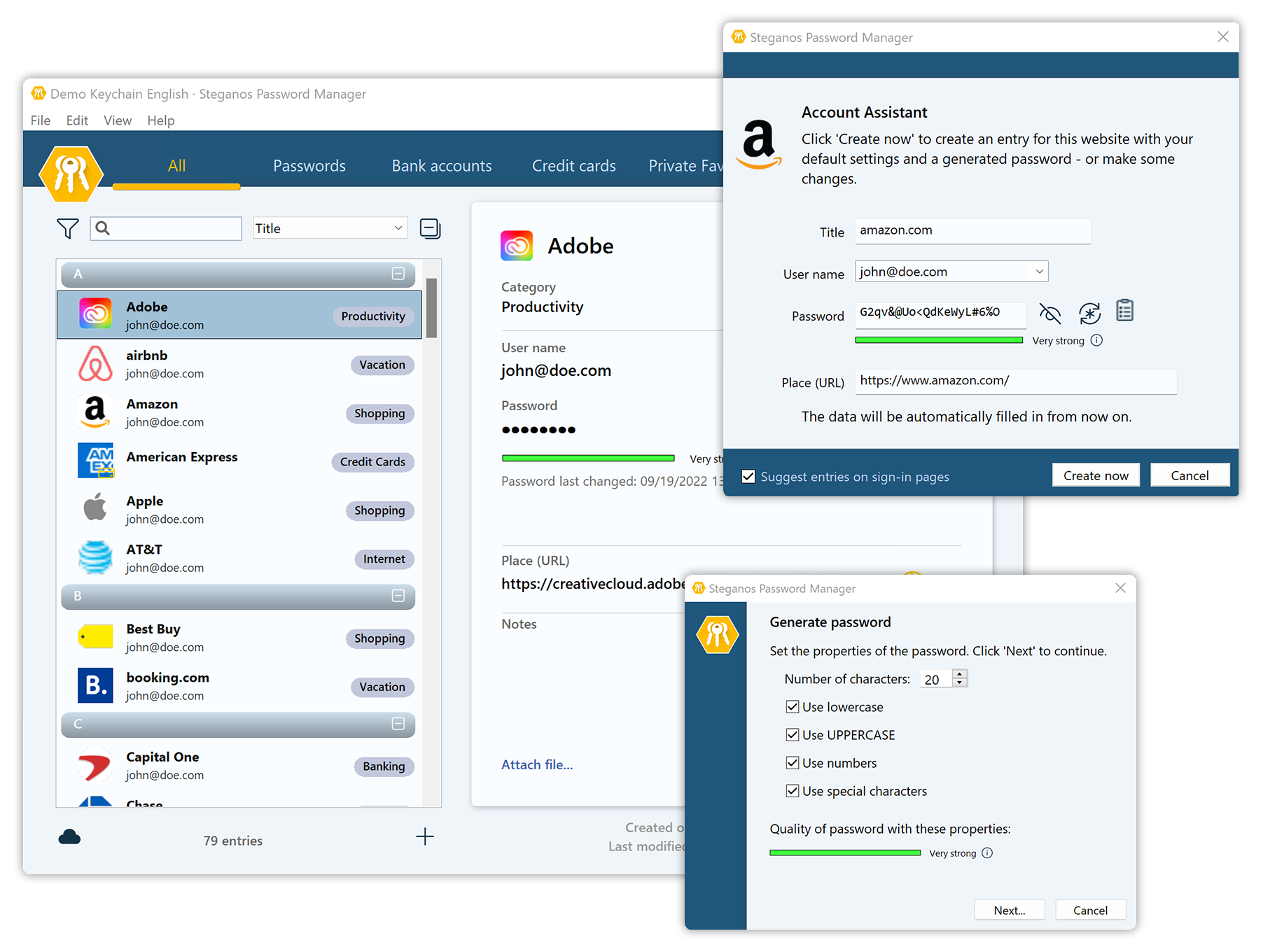Click the Attach file... link

pos(537,764)
